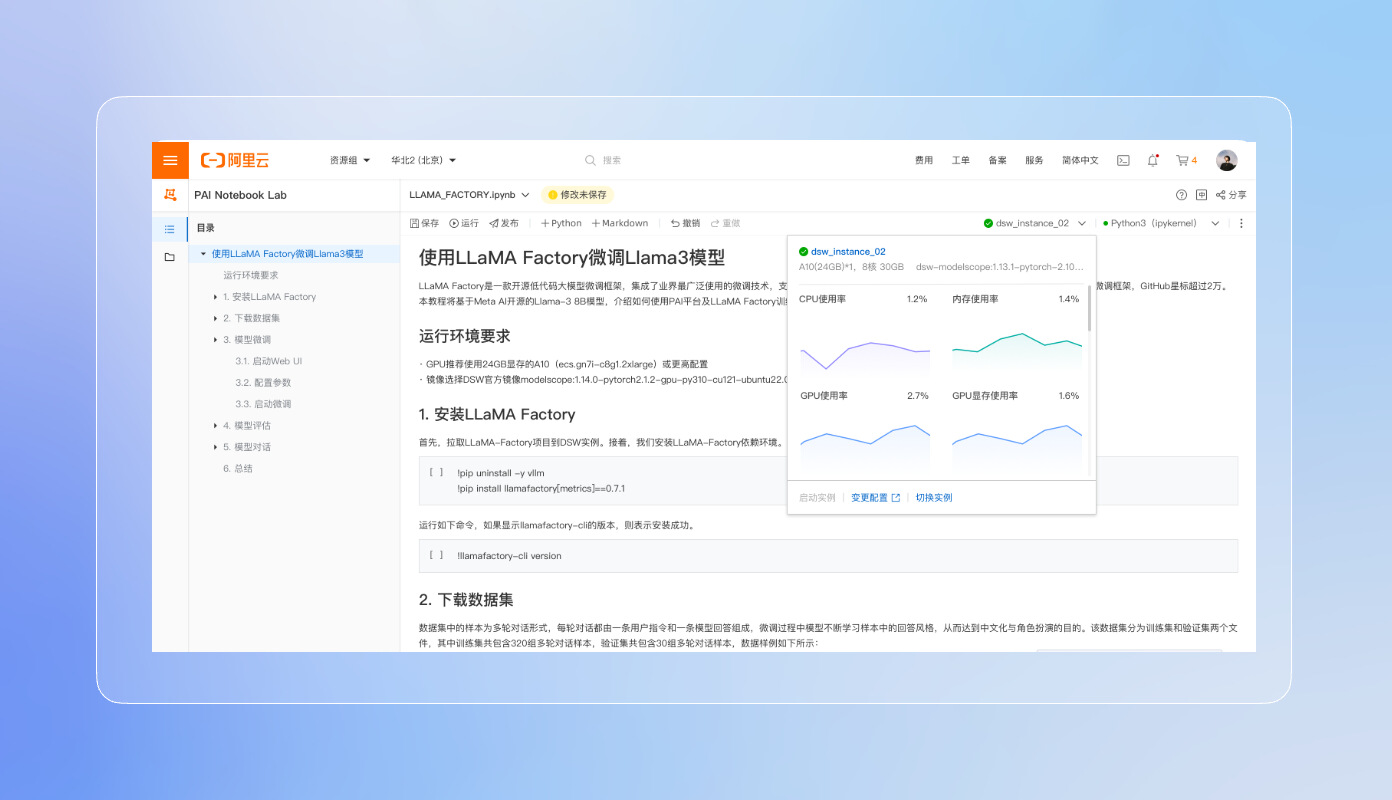
Task: Open the 华北2 (北京) region dropdown
Action: (x=423, y=160)
